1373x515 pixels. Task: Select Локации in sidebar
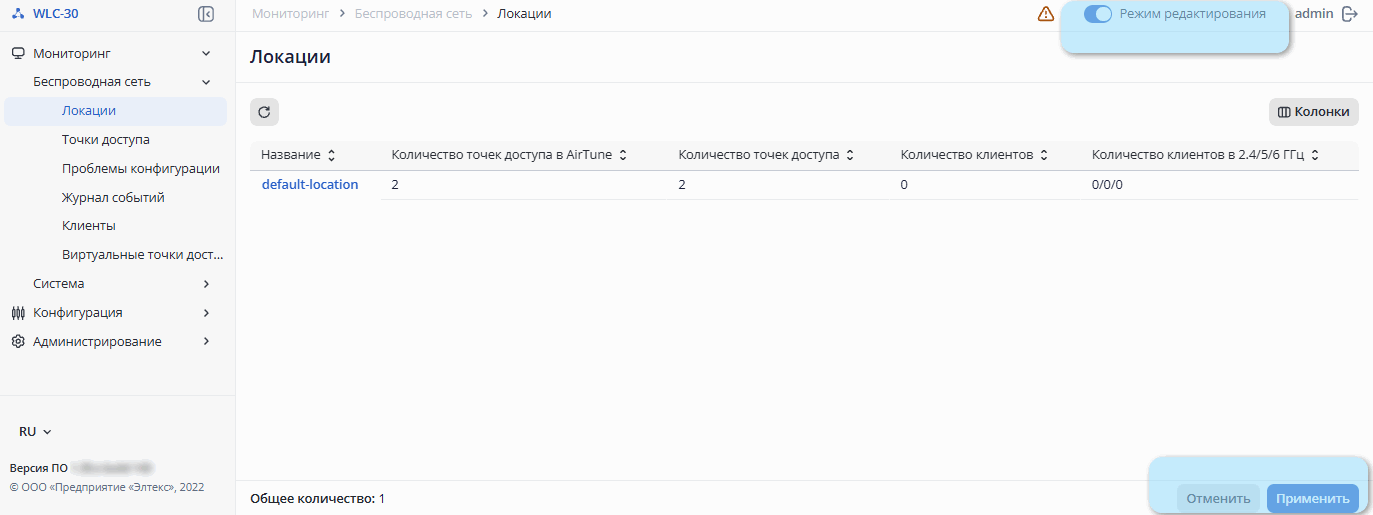point(116,111)
